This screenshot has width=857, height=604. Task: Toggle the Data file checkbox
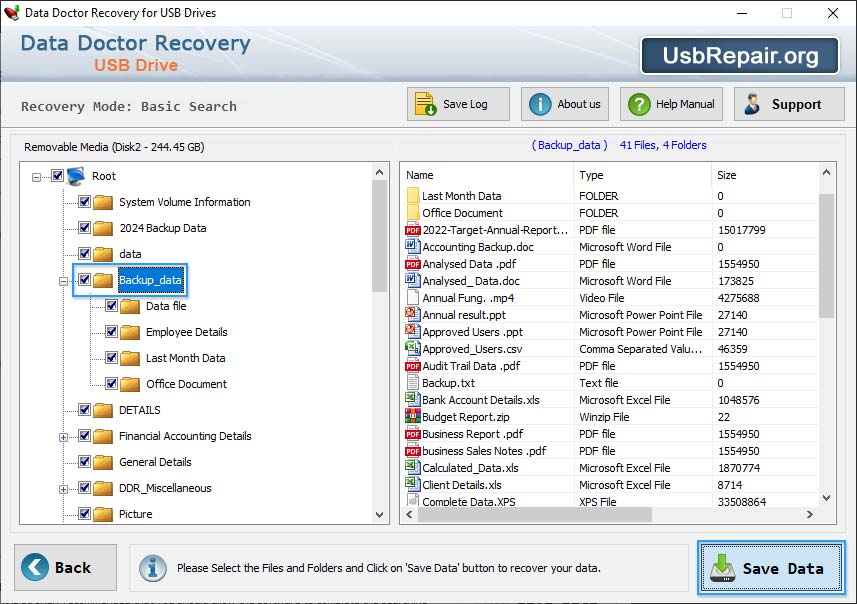click(111, 306)
